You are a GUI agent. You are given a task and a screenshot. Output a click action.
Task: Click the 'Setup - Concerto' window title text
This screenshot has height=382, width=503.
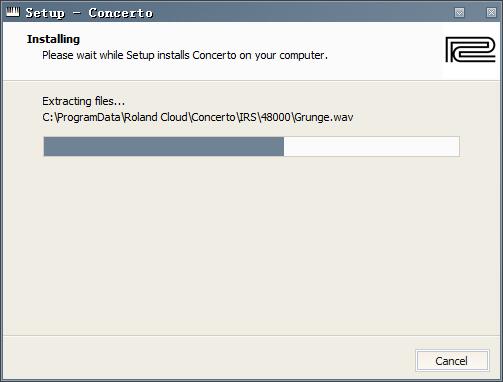(89, 13)
